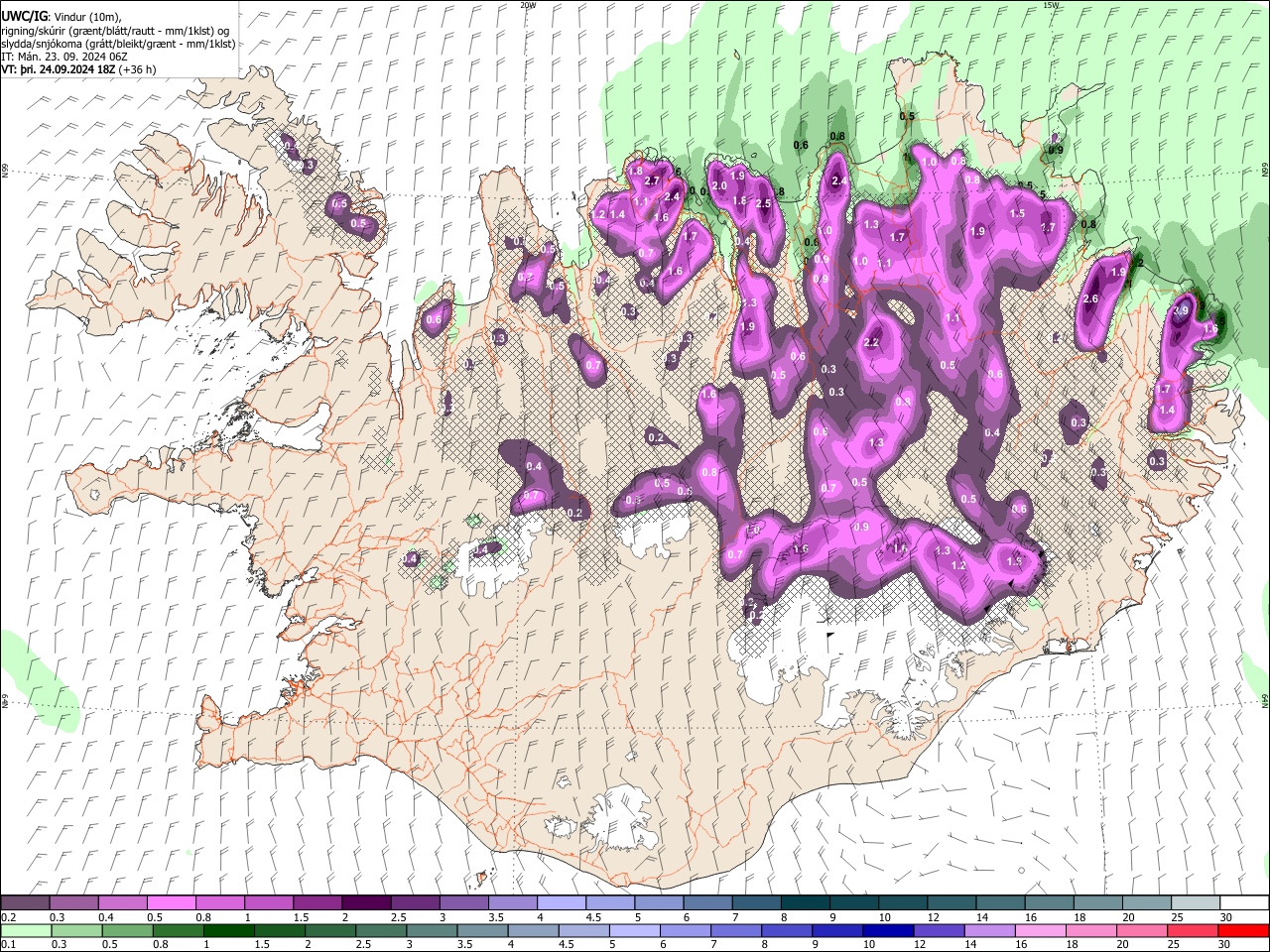This screenshot has width=1270, height=952.
Task: Click the '3.9' snowfall value on the east coast
Action: click(x=1181, y=310)
